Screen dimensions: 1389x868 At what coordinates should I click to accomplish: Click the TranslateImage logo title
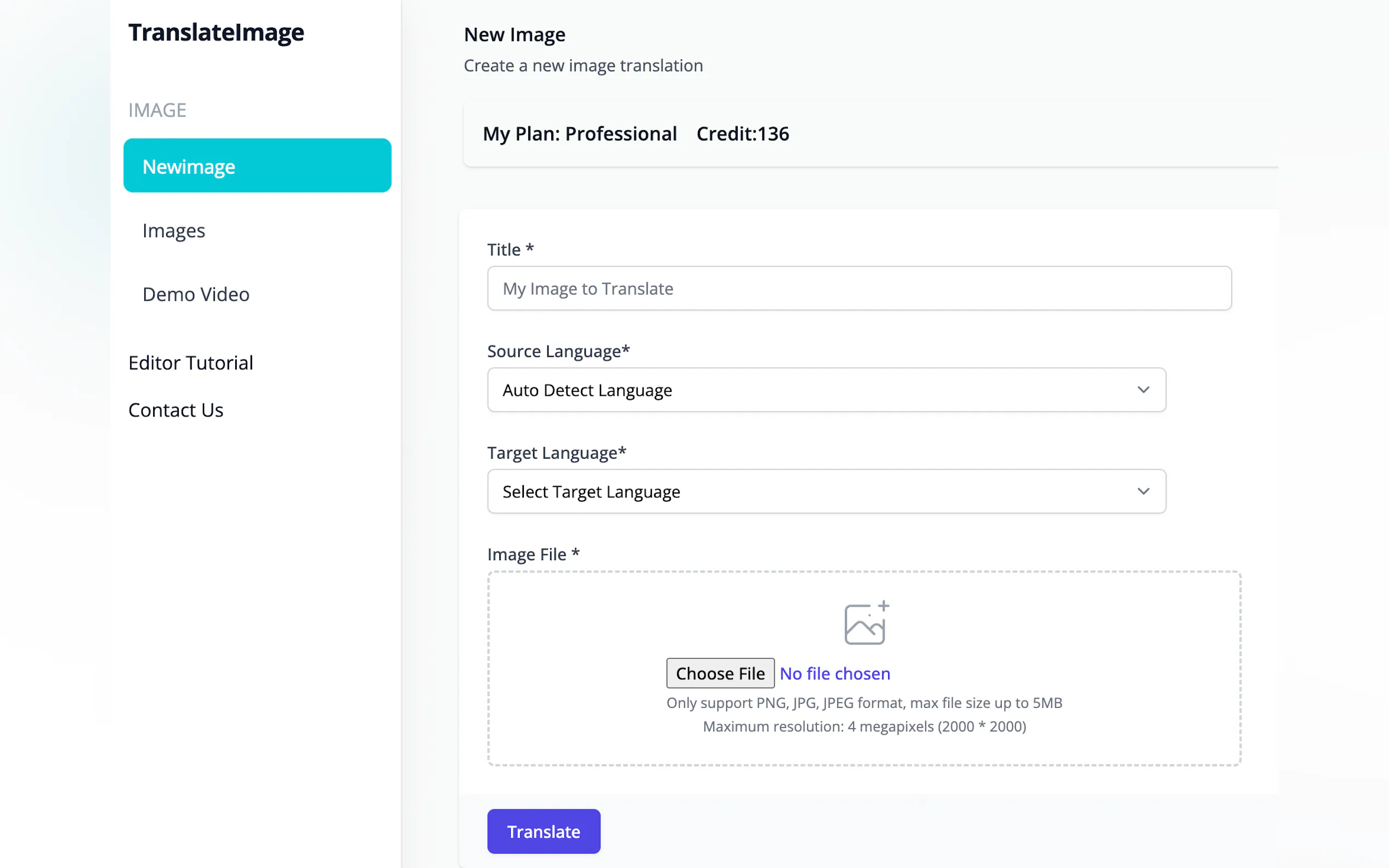click(x=216, y=32)
